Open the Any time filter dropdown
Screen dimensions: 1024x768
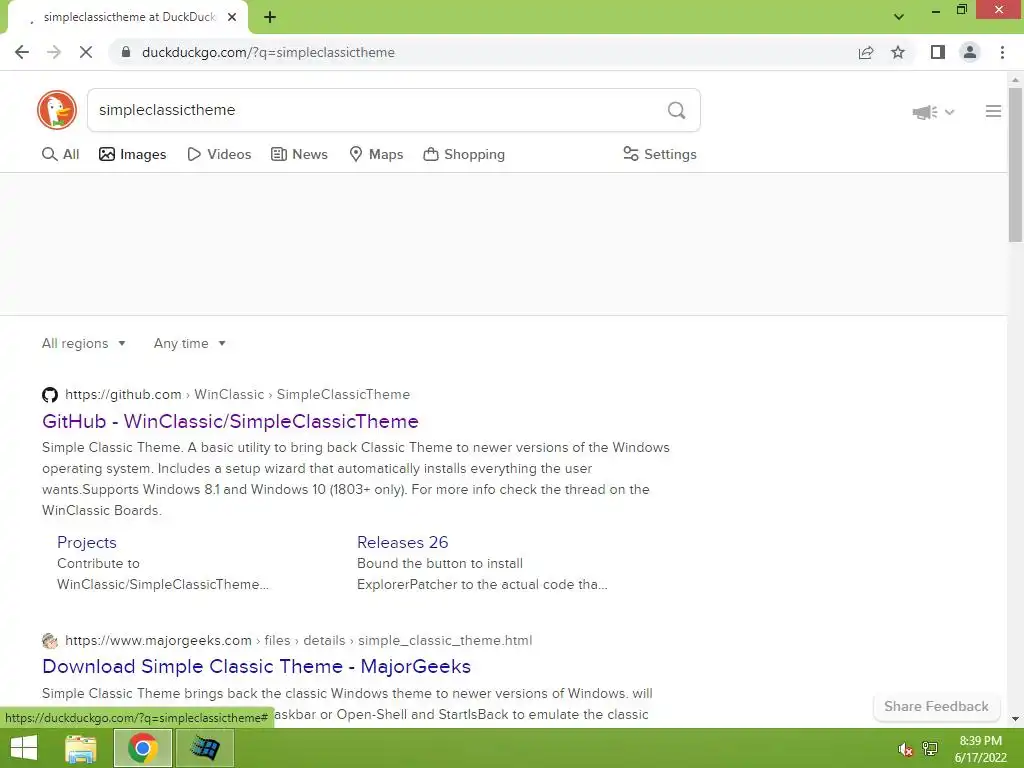[x=190, y=344]
